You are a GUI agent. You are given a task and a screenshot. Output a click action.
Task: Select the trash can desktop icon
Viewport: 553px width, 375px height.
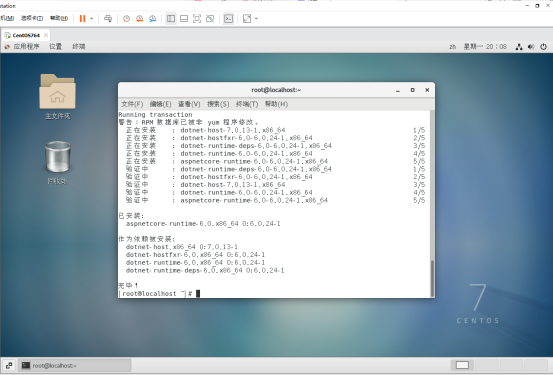click(57, 162)
